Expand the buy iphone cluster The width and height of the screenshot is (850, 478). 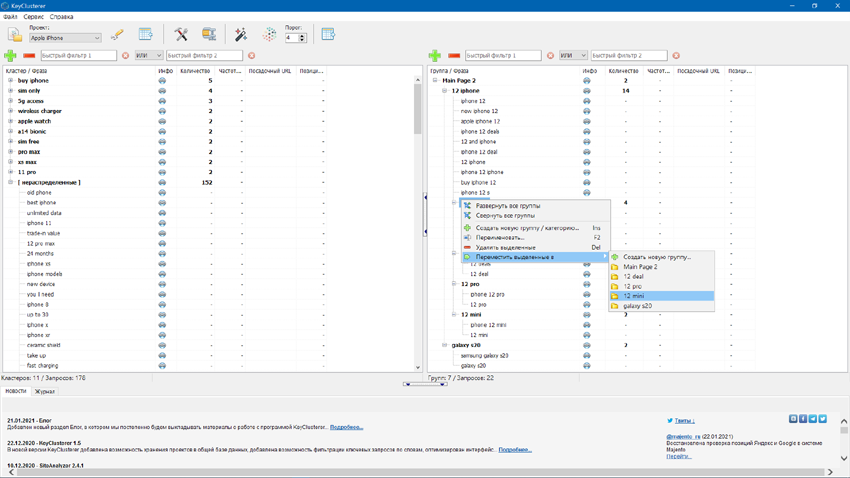point(10,80)
